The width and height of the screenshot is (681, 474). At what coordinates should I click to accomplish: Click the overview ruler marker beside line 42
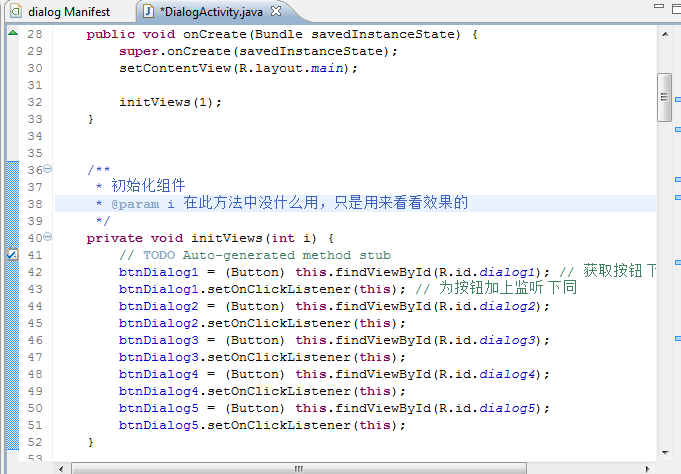[x=678, y=262]
